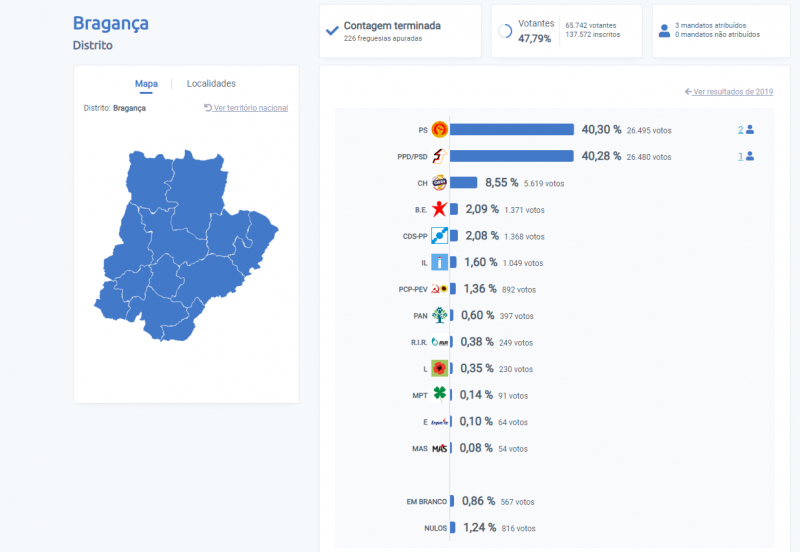Click the CDS-PP party logo
Screen dimensions: 800x552
(439, 236)
